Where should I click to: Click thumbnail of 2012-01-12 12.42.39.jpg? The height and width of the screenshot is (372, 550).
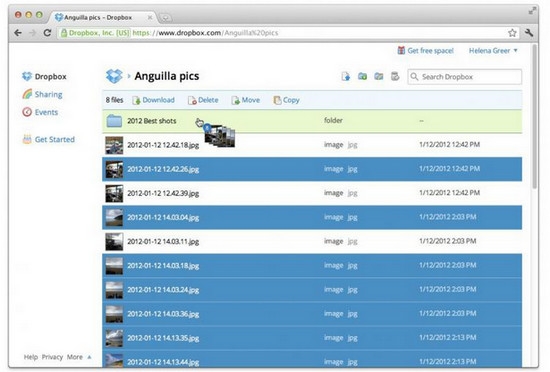click(x=114, y=194)
